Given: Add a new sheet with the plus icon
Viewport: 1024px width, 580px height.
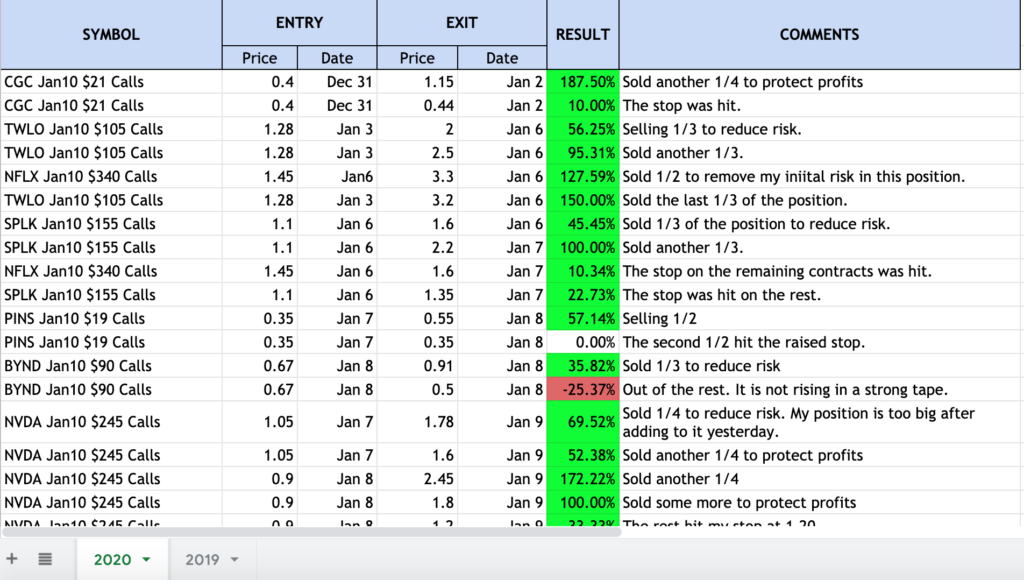Looking at the screenshot, I should pyautogui.click(x=12, y=559).
